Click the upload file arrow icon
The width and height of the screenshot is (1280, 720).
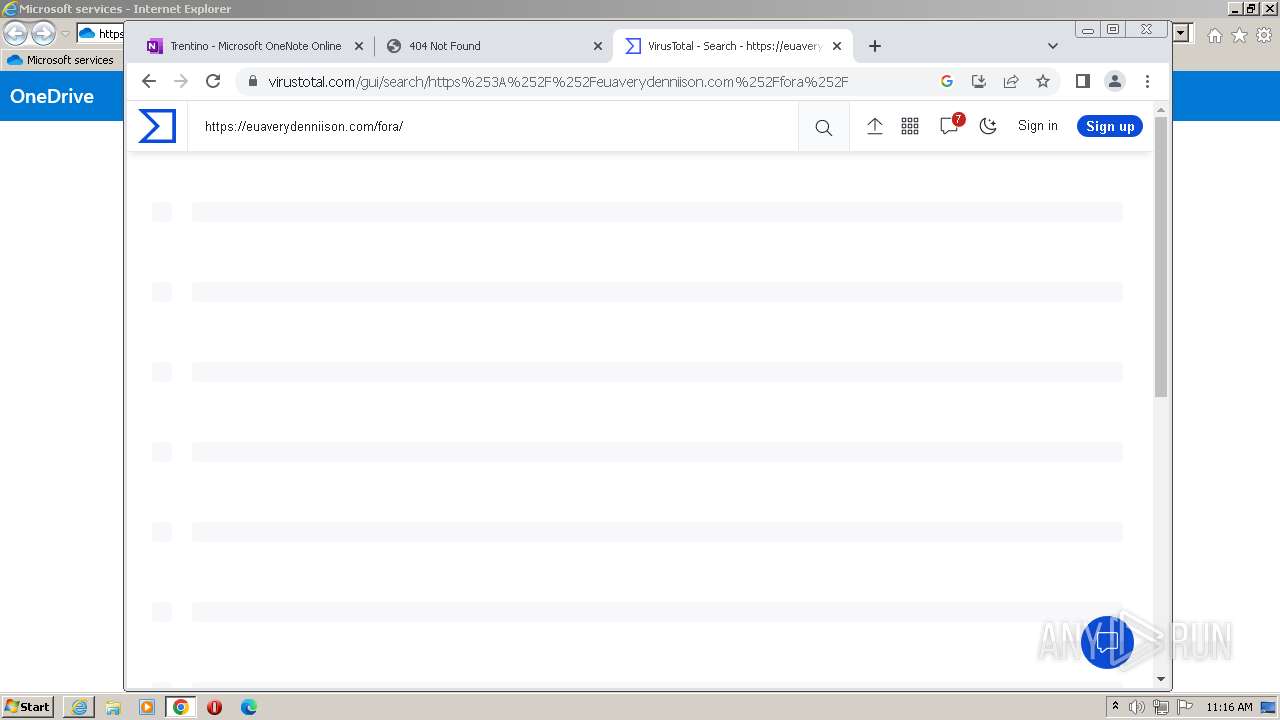[x=874, y=126]
